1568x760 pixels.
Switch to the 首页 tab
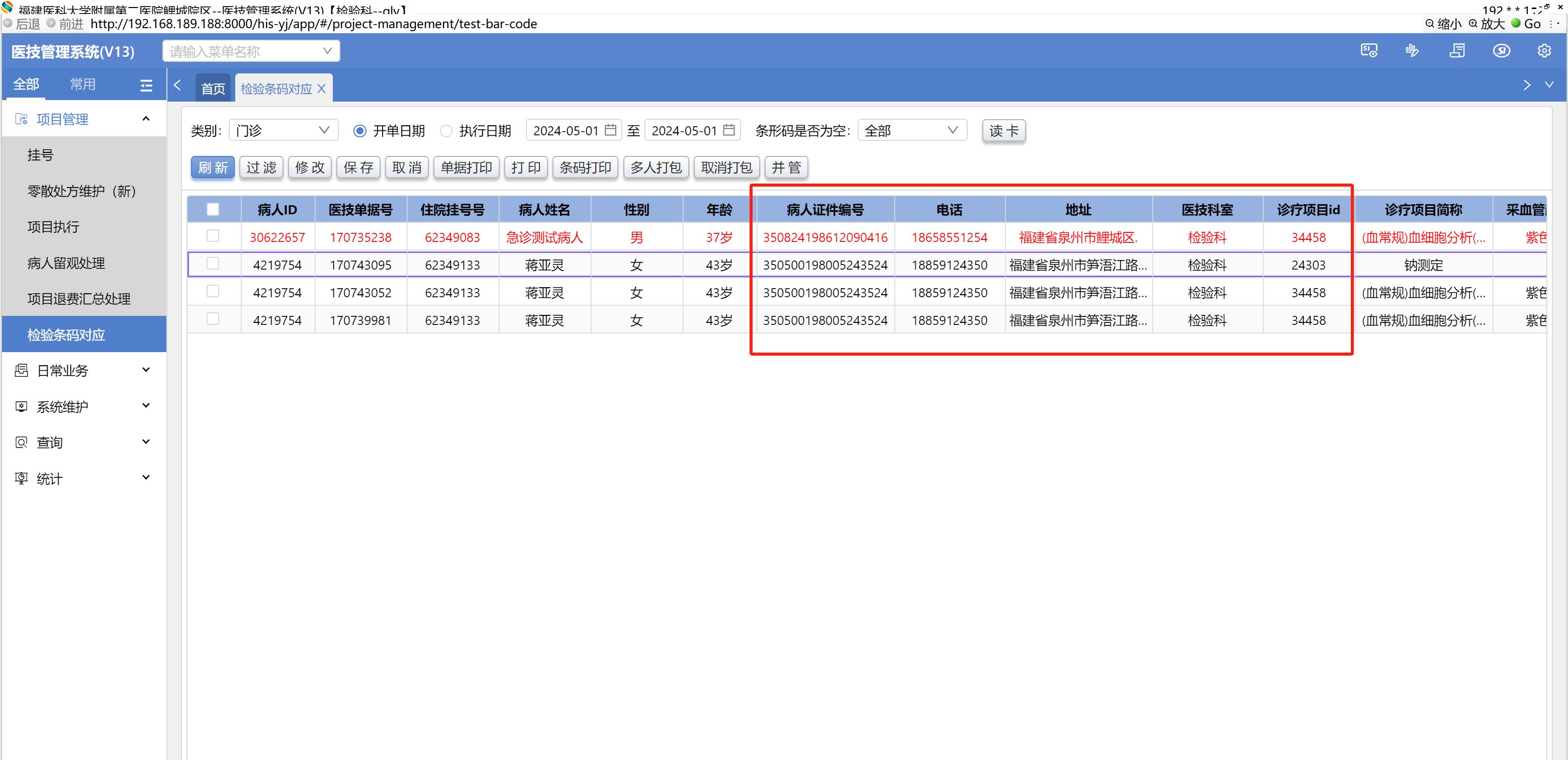click(213, 89)
